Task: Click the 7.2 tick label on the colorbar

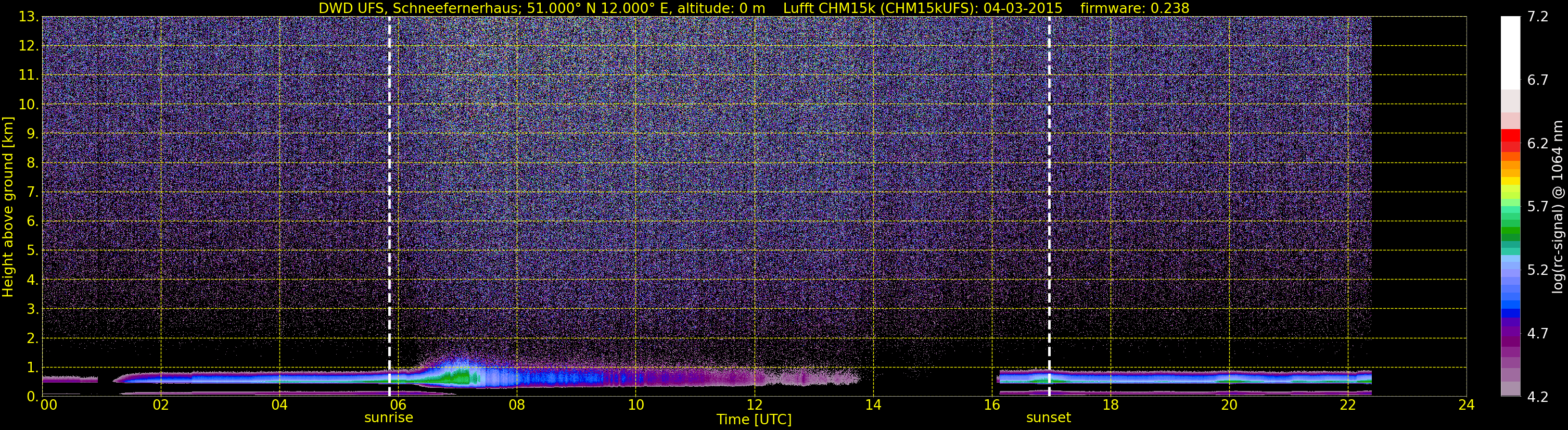Action: 1538,17
